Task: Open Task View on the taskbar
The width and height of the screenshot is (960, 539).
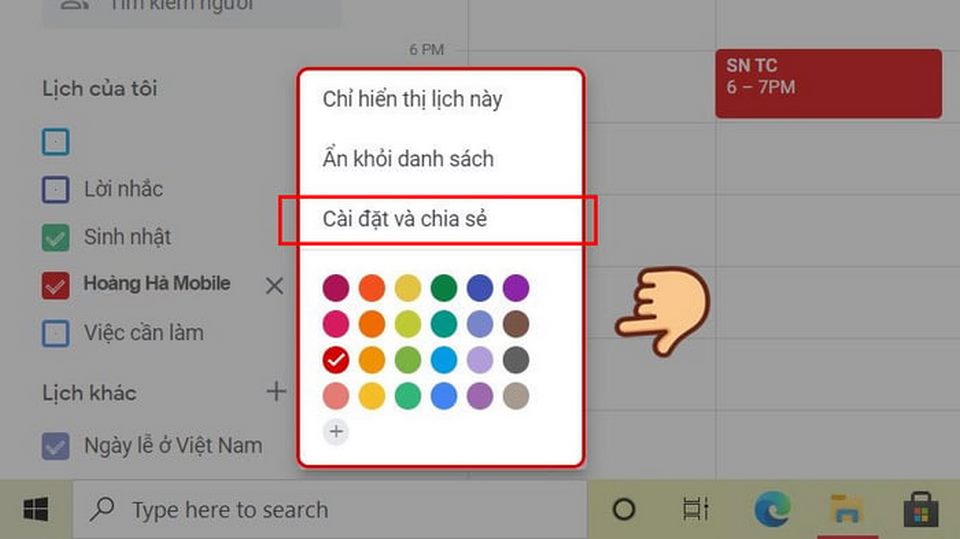Action: point(696,509)
